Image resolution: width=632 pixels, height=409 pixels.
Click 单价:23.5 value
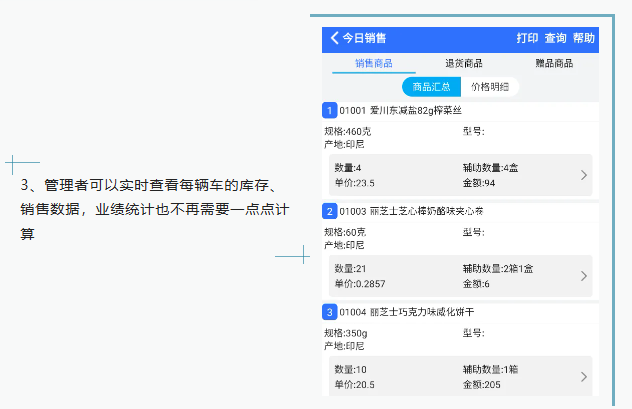[x=354, y=183]
